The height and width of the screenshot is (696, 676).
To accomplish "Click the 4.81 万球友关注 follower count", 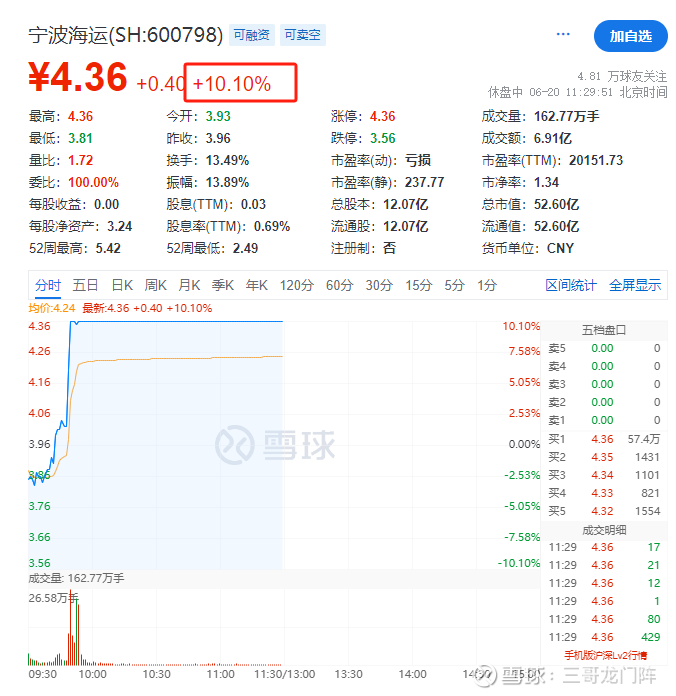I will 622,76.
